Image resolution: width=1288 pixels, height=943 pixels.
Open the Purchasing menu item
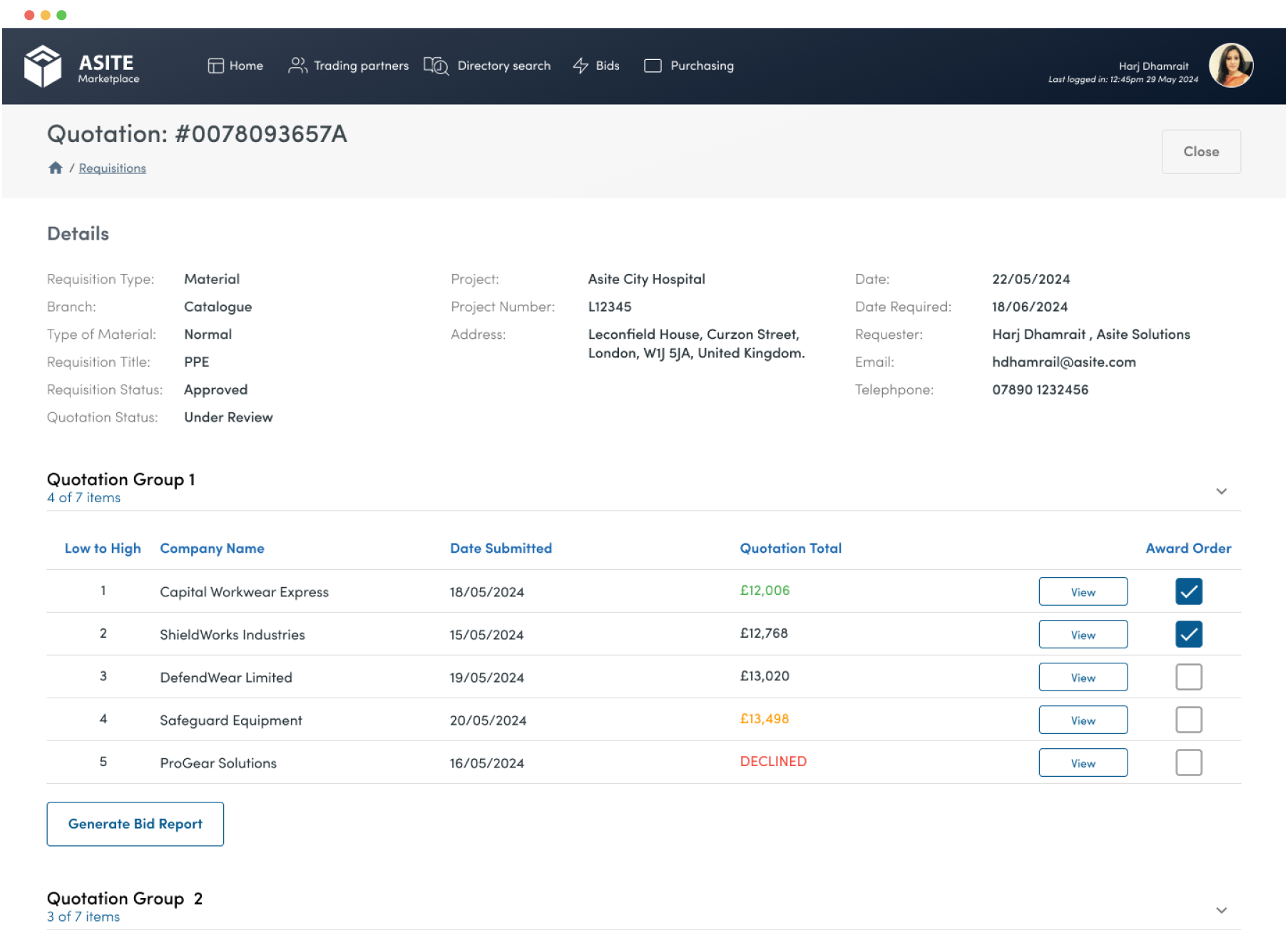(x=689, y=66)
